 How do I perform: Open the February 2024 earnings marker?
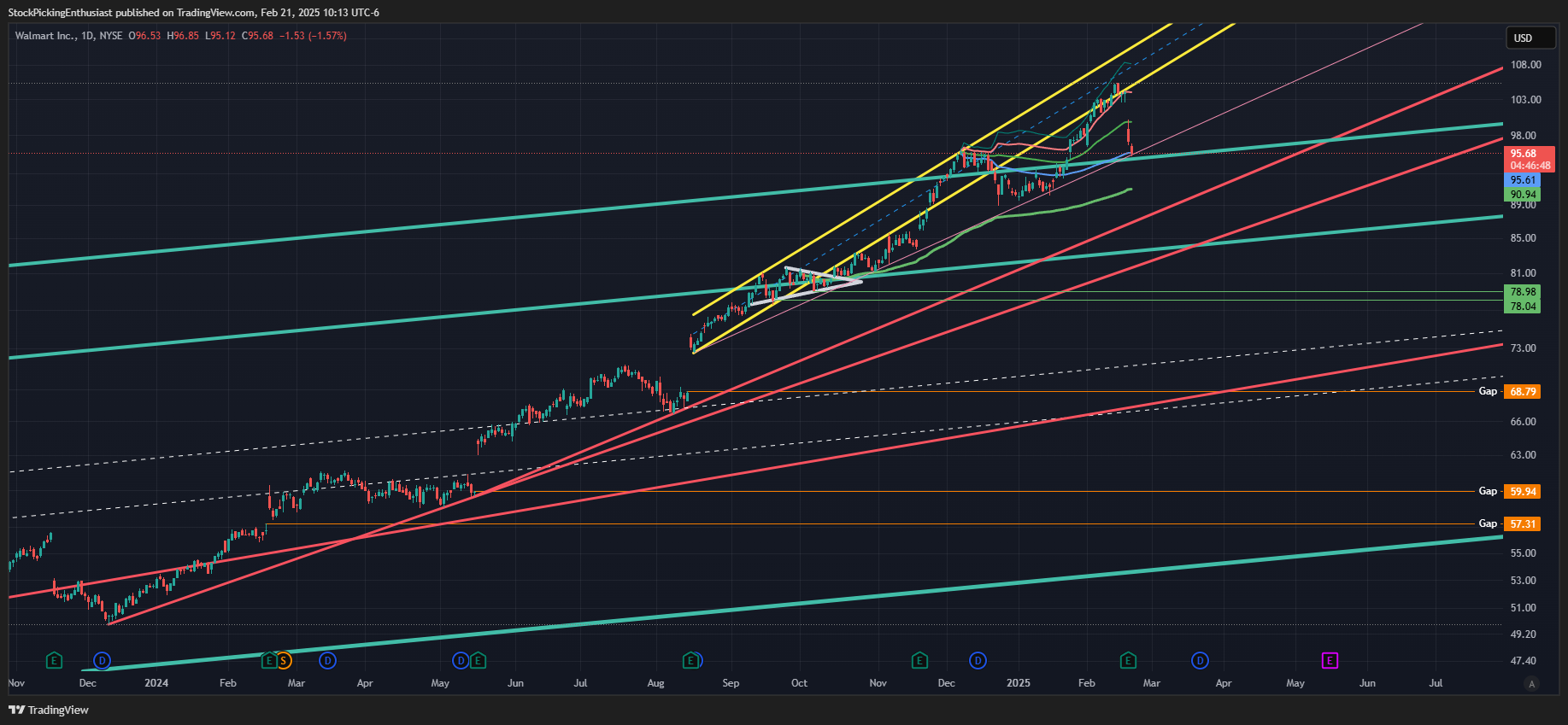pos(269,660)
